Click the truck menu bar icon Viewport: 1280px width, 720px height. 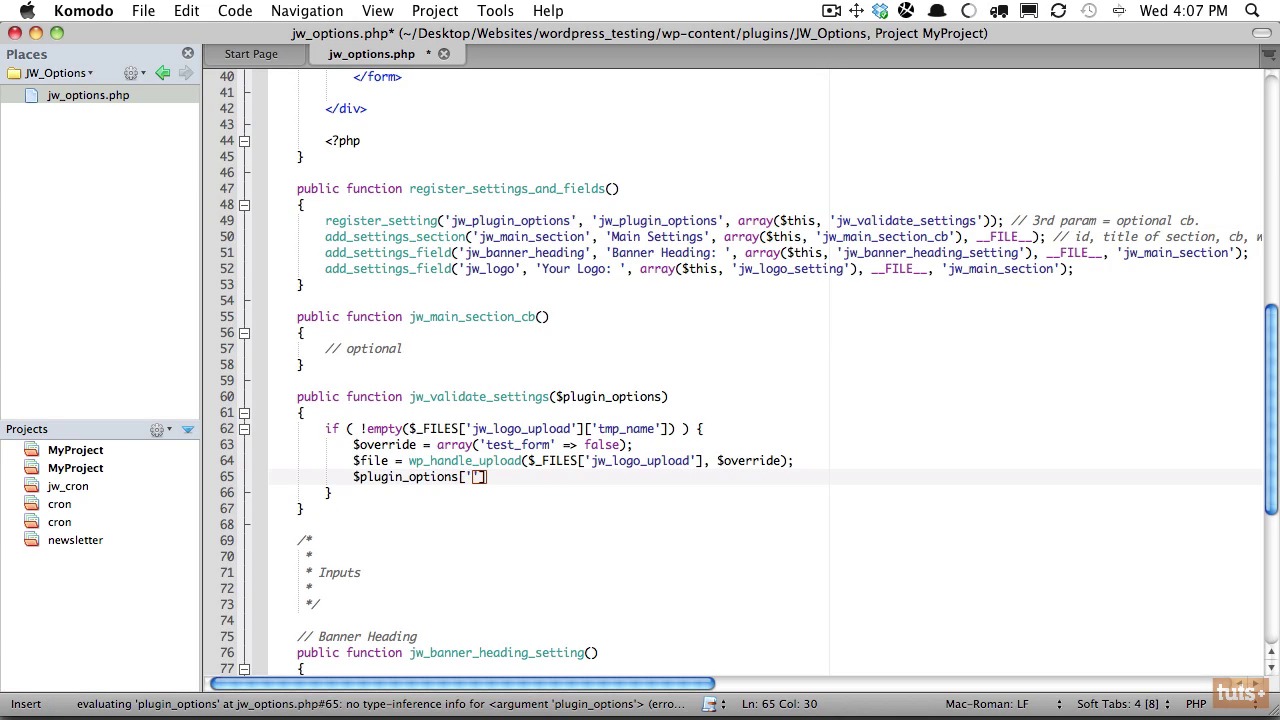click(x=999, y=11)
